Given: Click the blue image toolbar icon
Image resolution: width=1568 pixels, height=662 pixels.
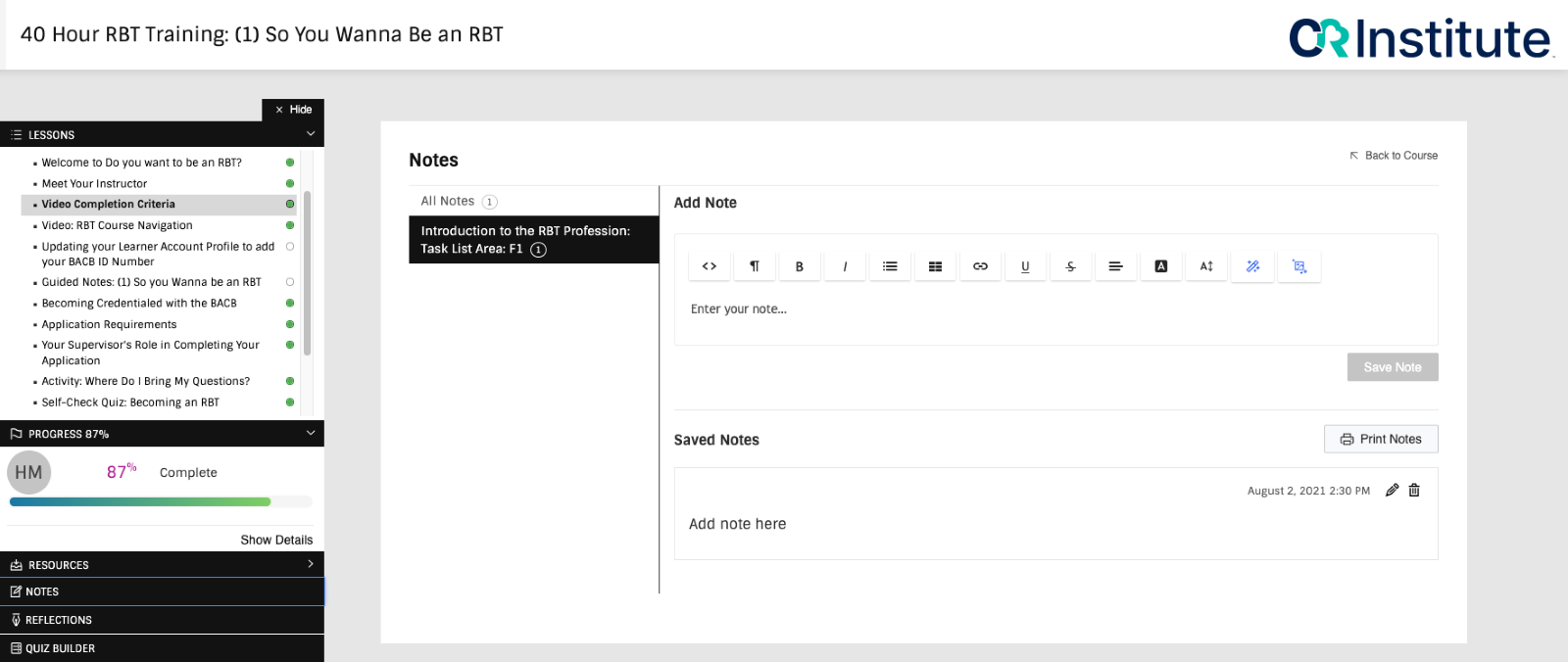Looking at the screenshot, I should click(1299, 266).
